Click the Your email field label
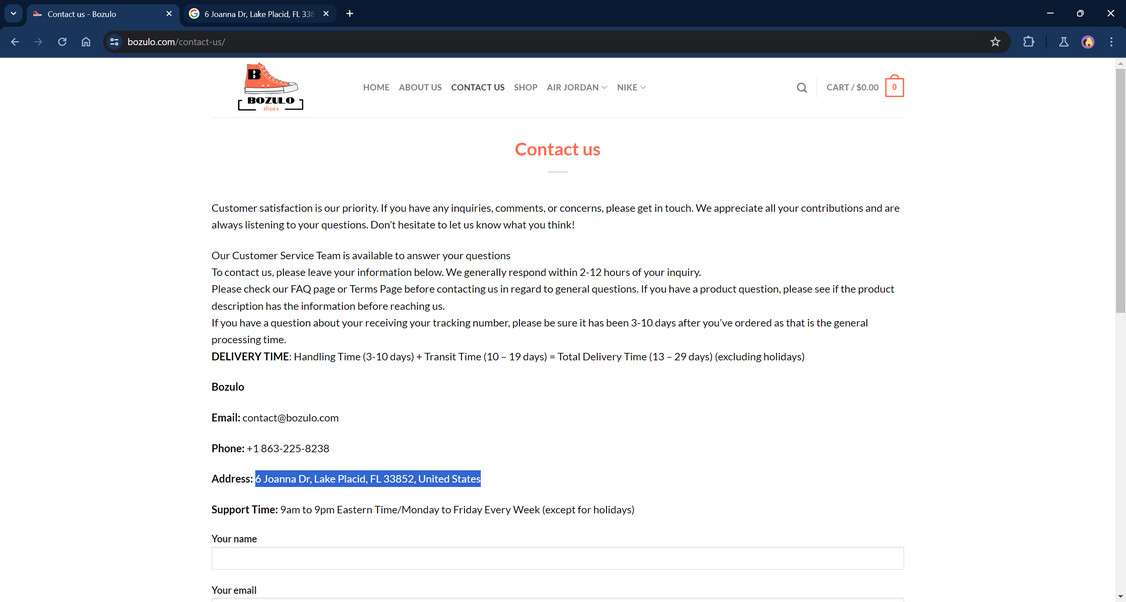The width and height of the screenshot is (1126, 602). click(234, 590)
